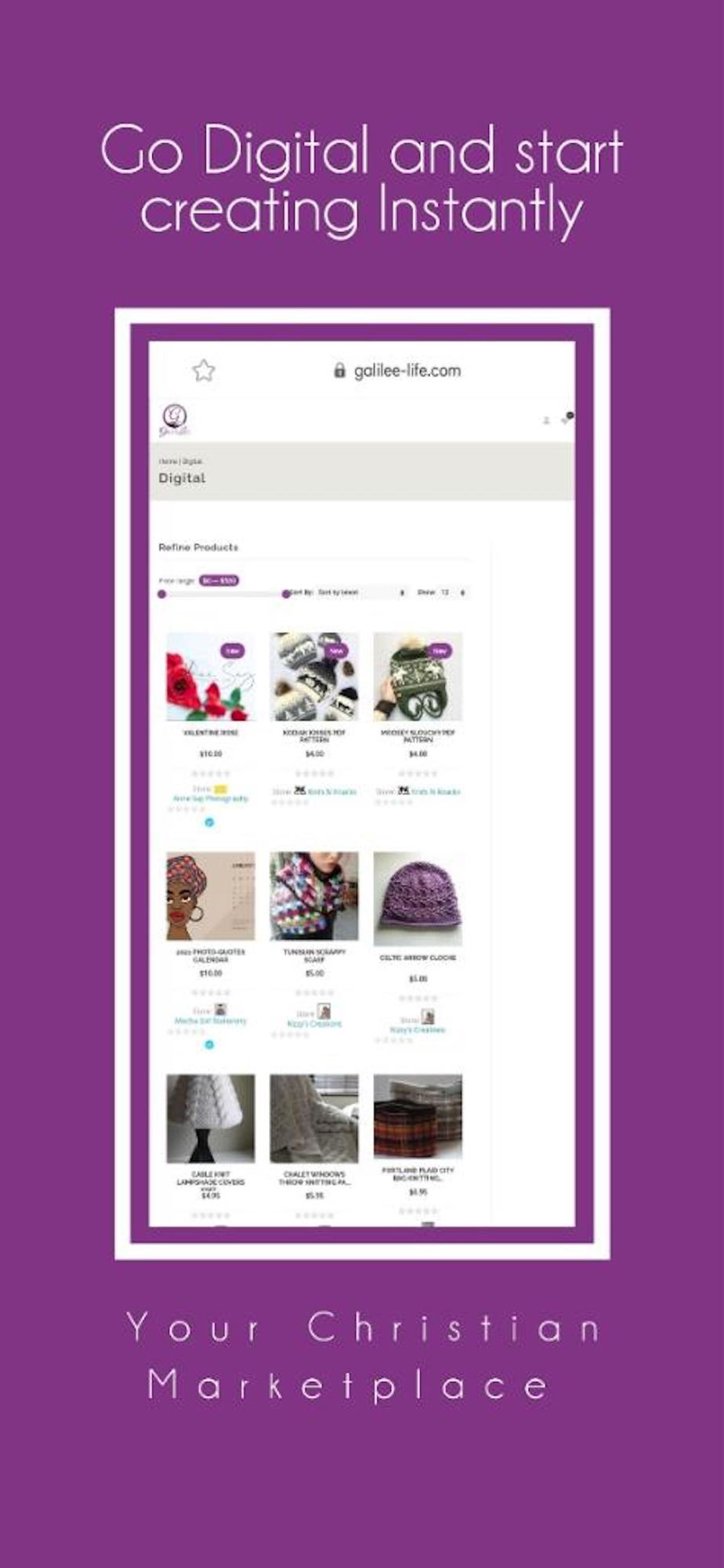
Task: Open Kizzy's Creations store link under Tunisian scarf
Action: [x=314, y=1024]
